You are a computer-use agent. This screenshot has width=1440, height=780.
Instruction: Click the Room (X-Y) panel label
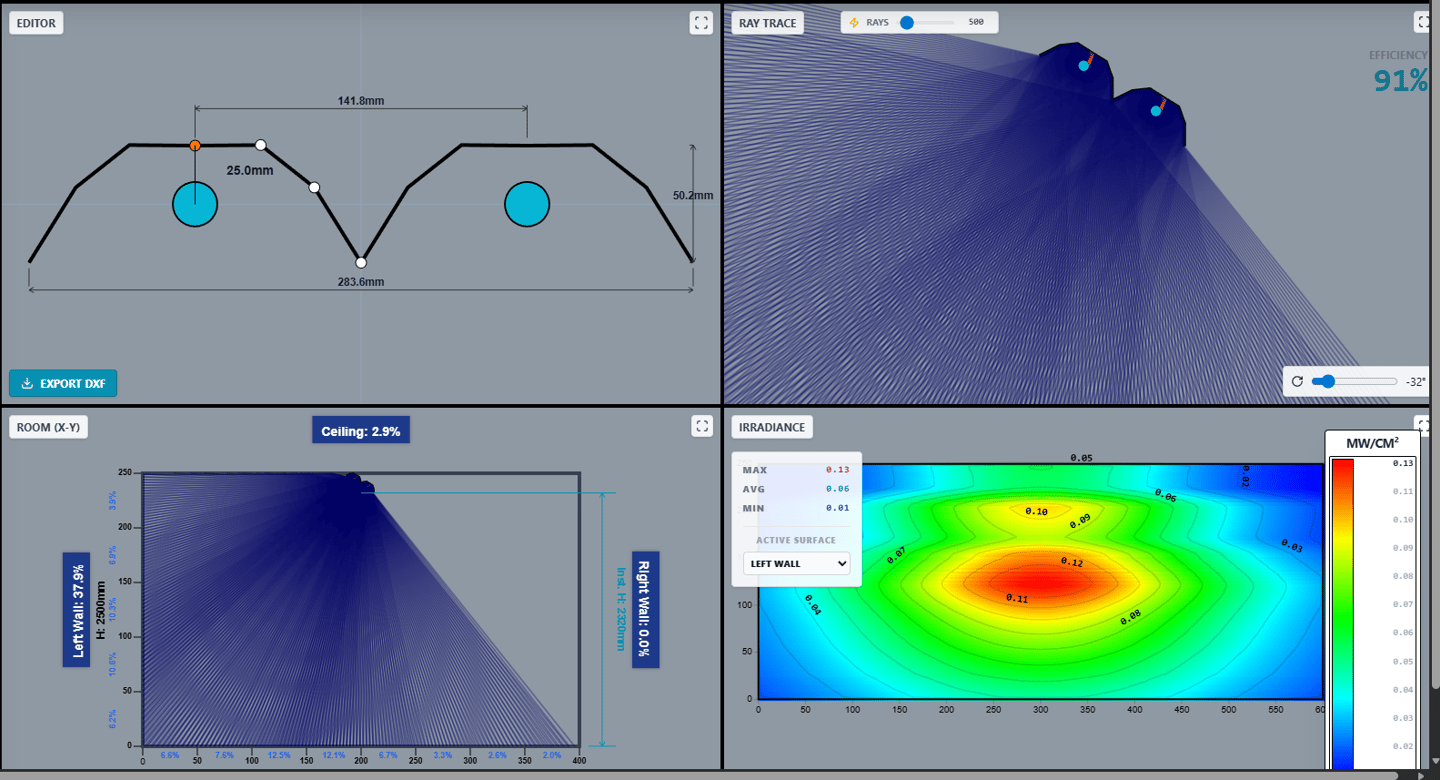48,427
